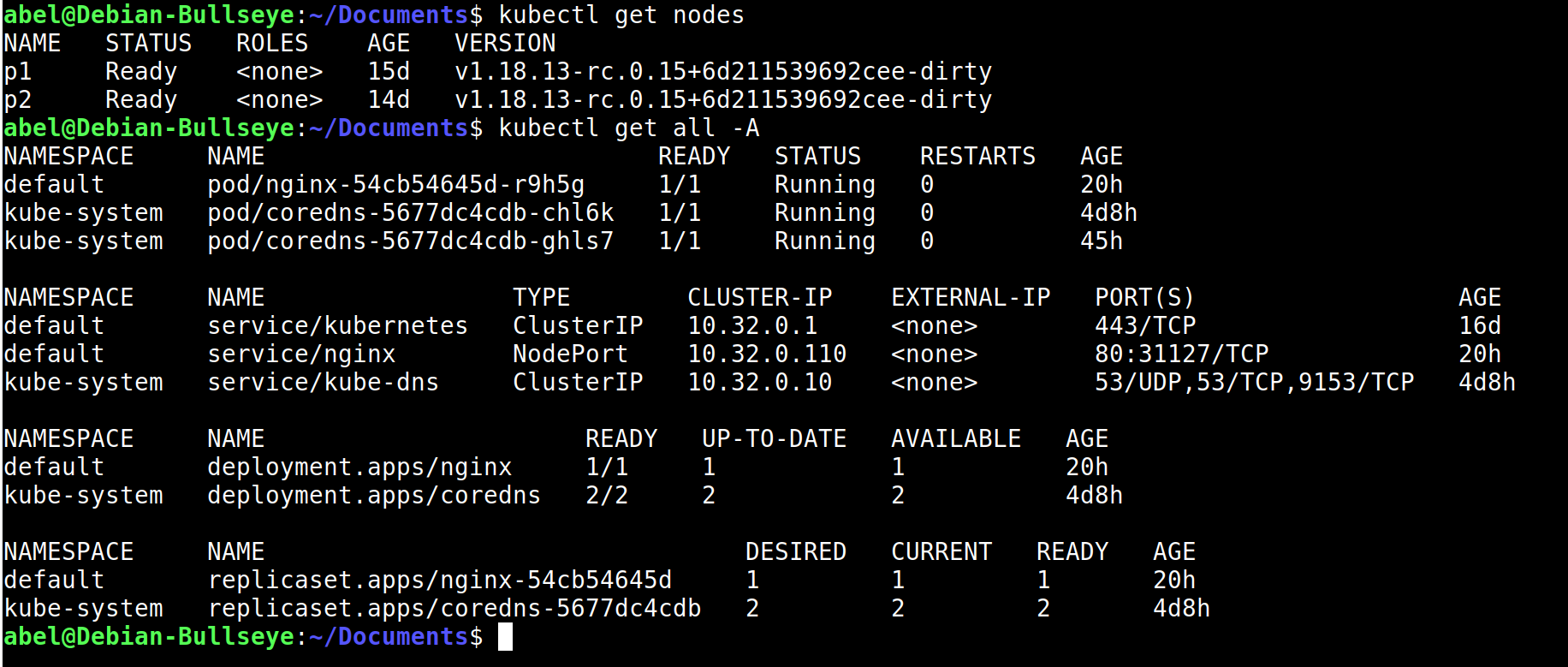
Task: Select node name 'p2' in nodes table
Action: (x=18, y=100)
